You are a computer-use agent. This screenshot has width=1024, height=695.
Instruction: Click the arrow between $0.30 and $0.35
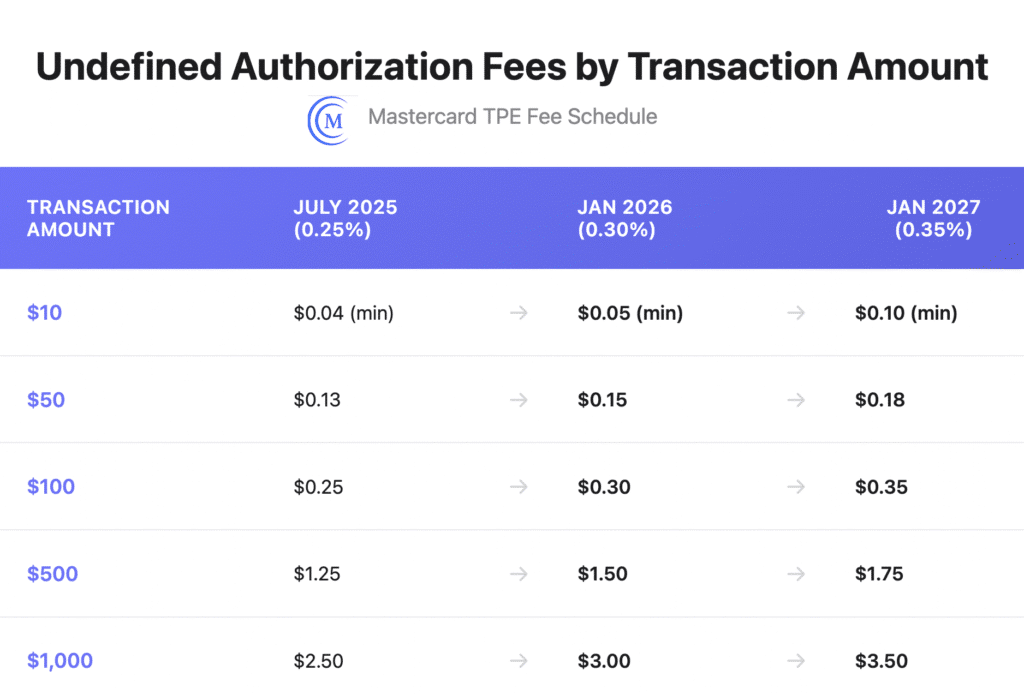coord(796,487)
